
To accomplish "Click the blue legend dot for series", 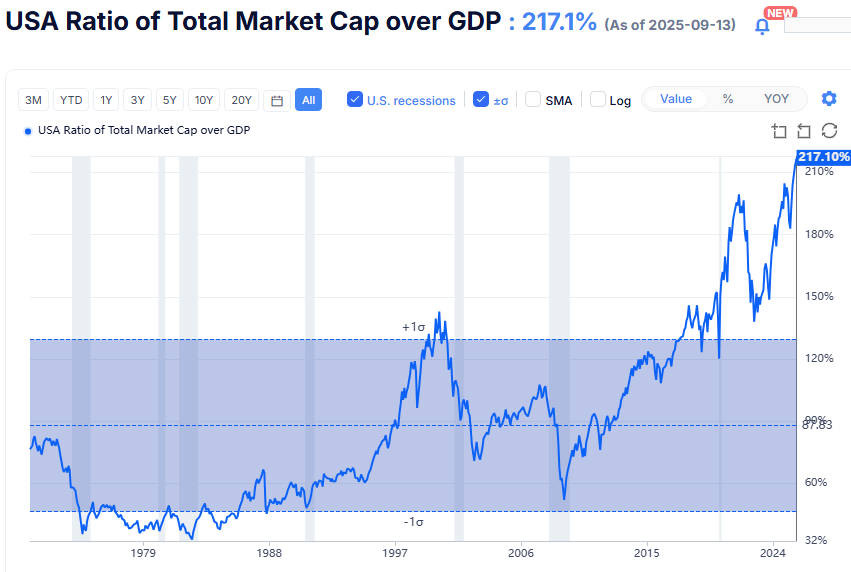I will point(27,131).
